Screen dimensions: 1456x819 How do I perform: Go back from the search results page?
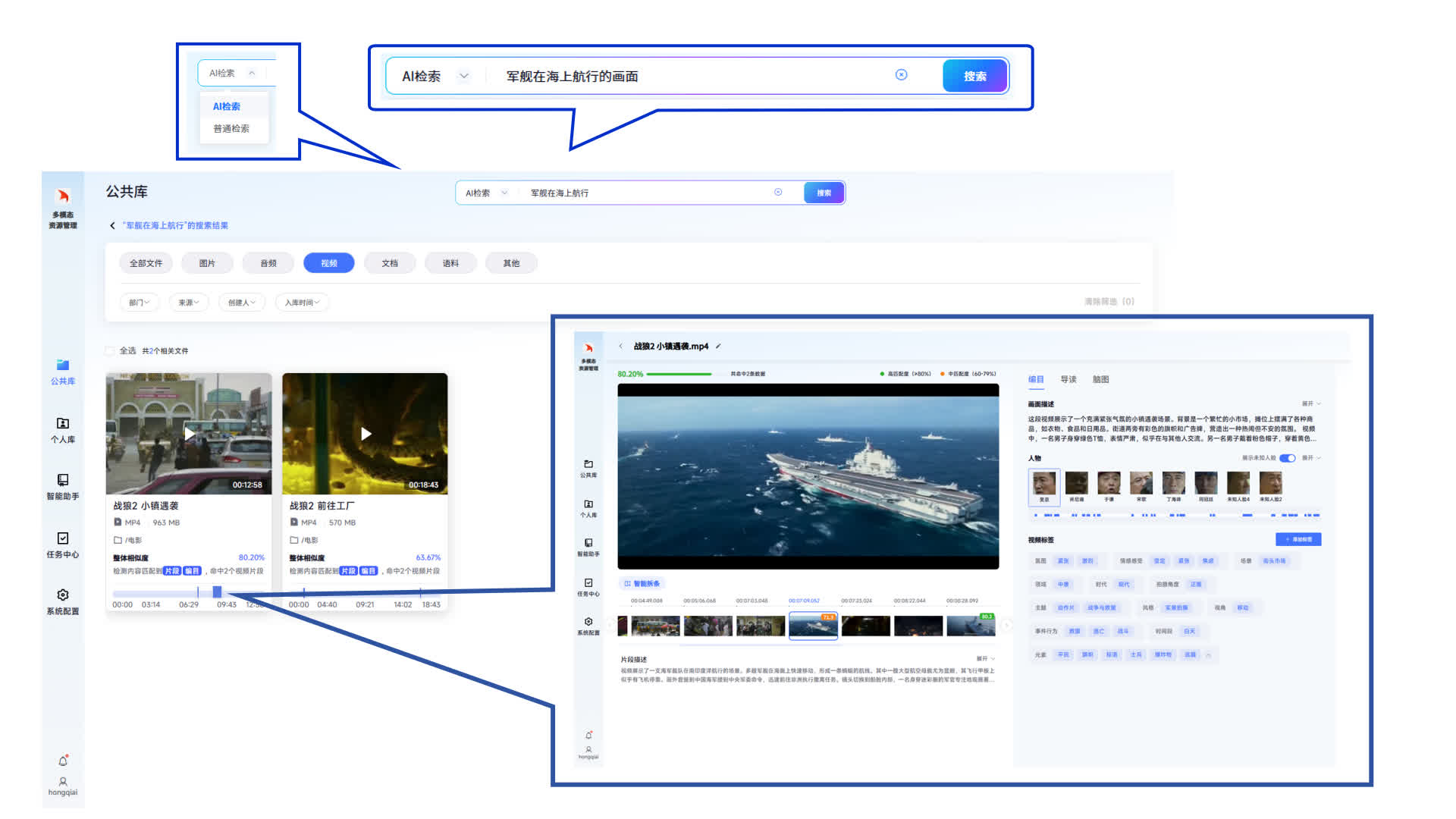[112, 225]
